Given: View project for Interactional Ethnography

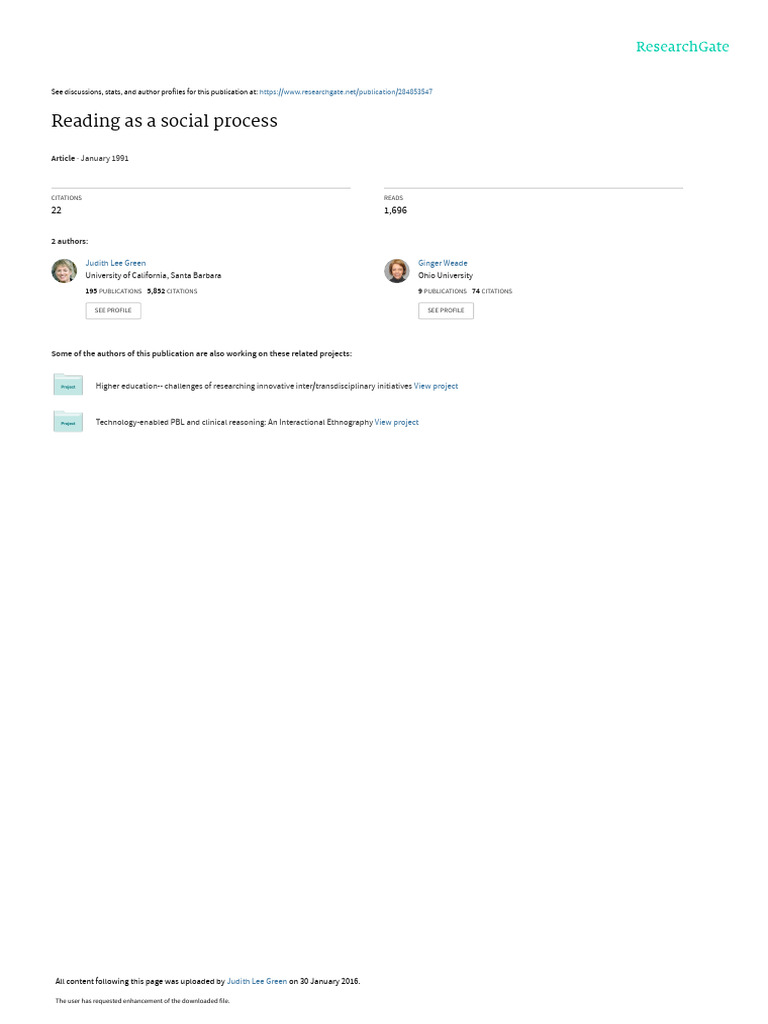Looking at the screenshot, I should coord(396,422).
